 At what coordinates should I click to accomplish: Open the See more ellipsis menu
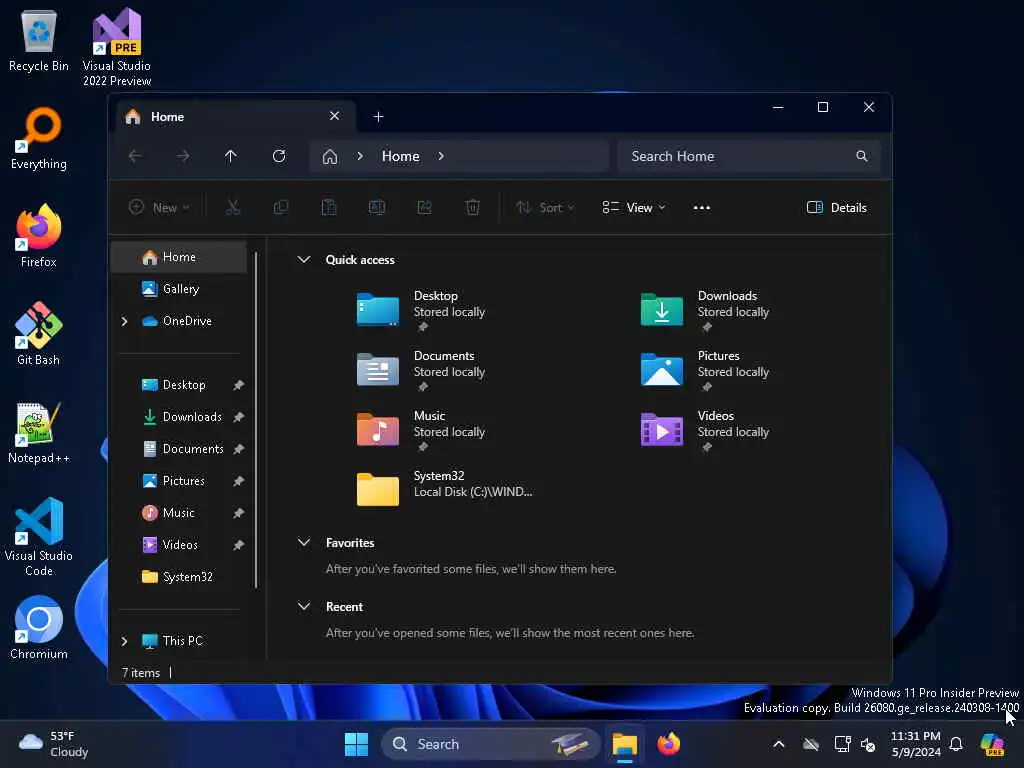click(701, 208)
